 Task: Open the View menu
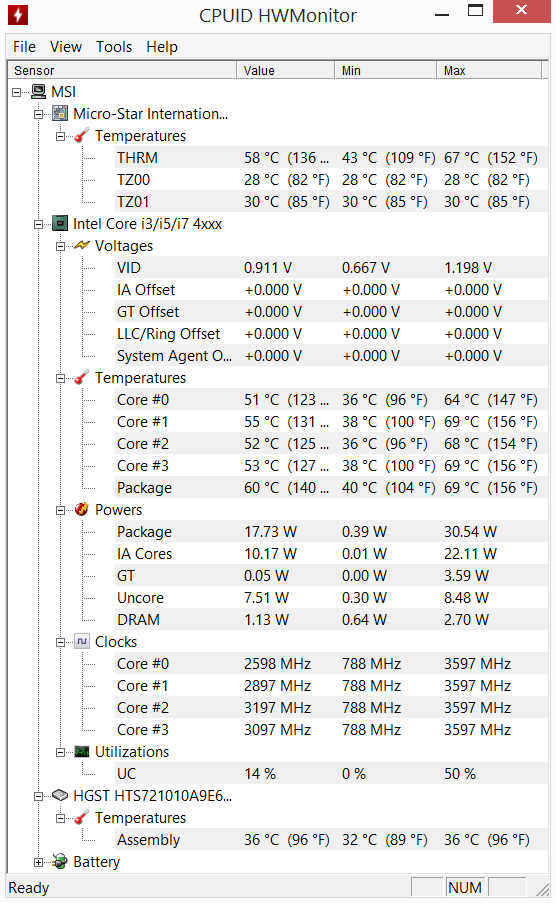pyautogui.click(x=66, y=47)
